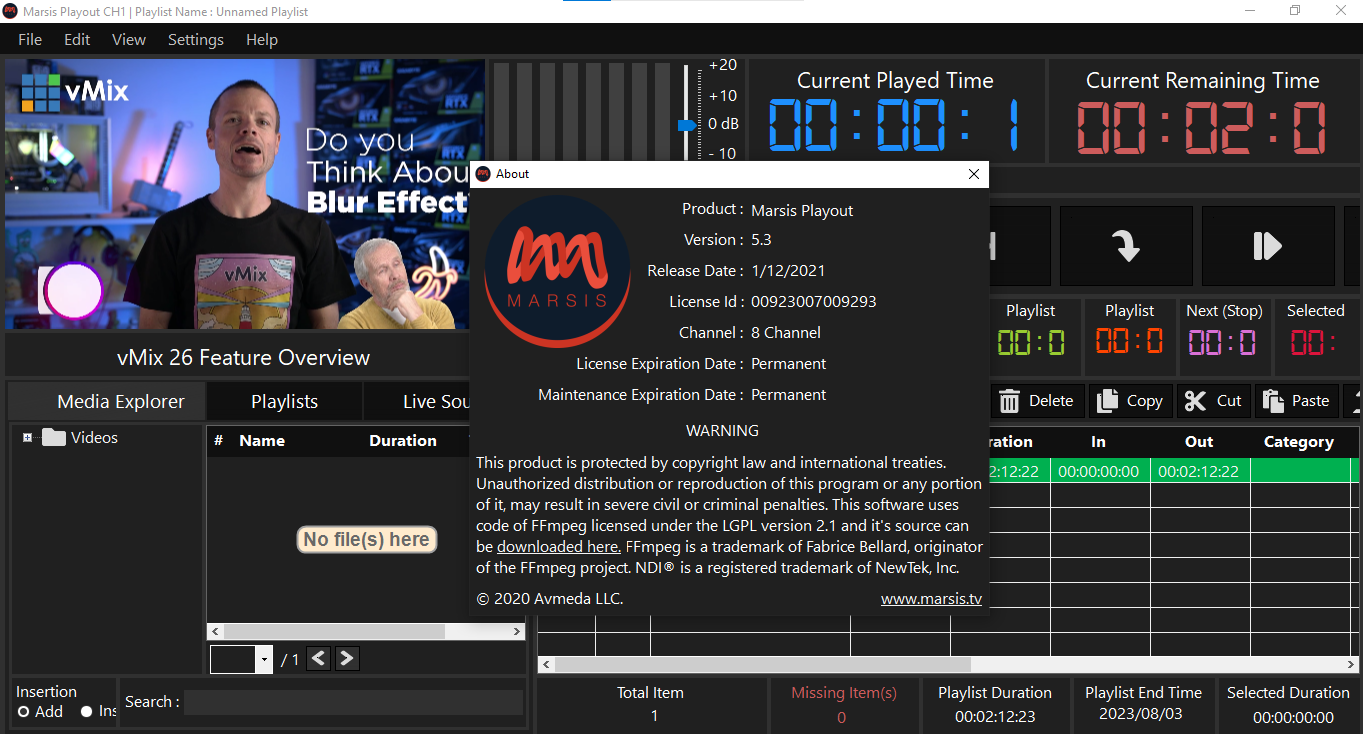Open the www.marsis.tv link

coord(931,599)
